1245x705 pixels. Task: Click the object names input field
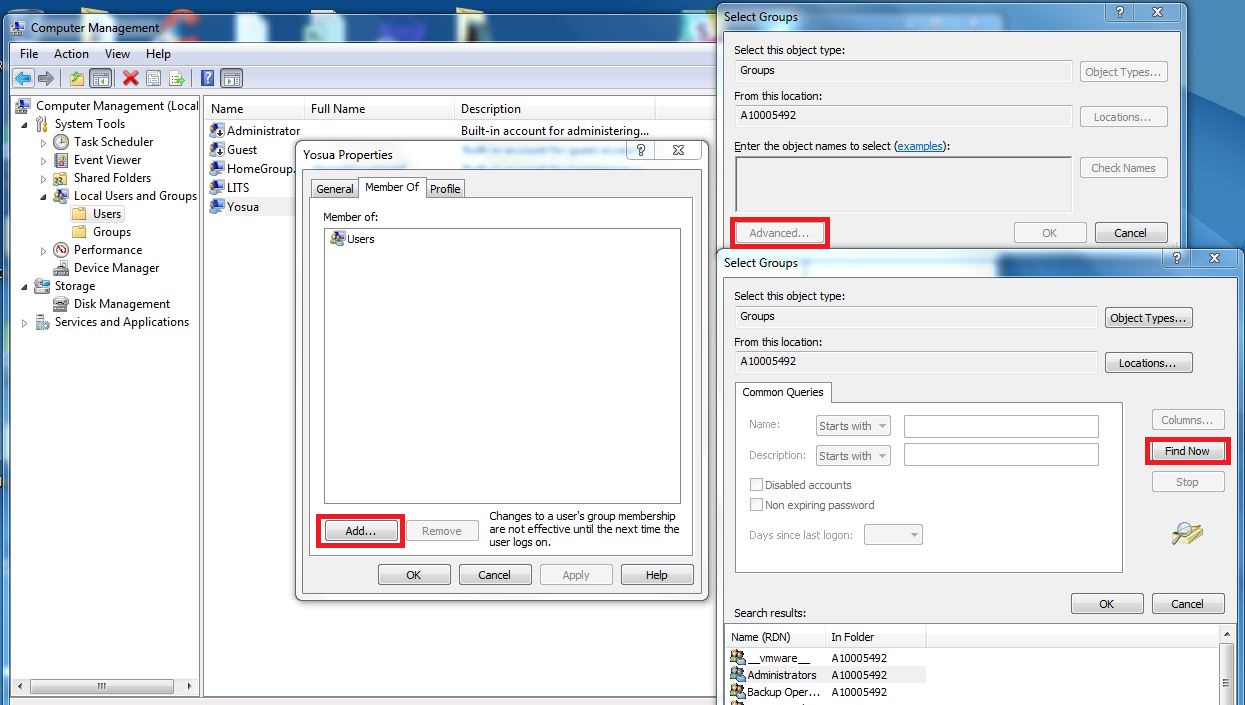900,180
